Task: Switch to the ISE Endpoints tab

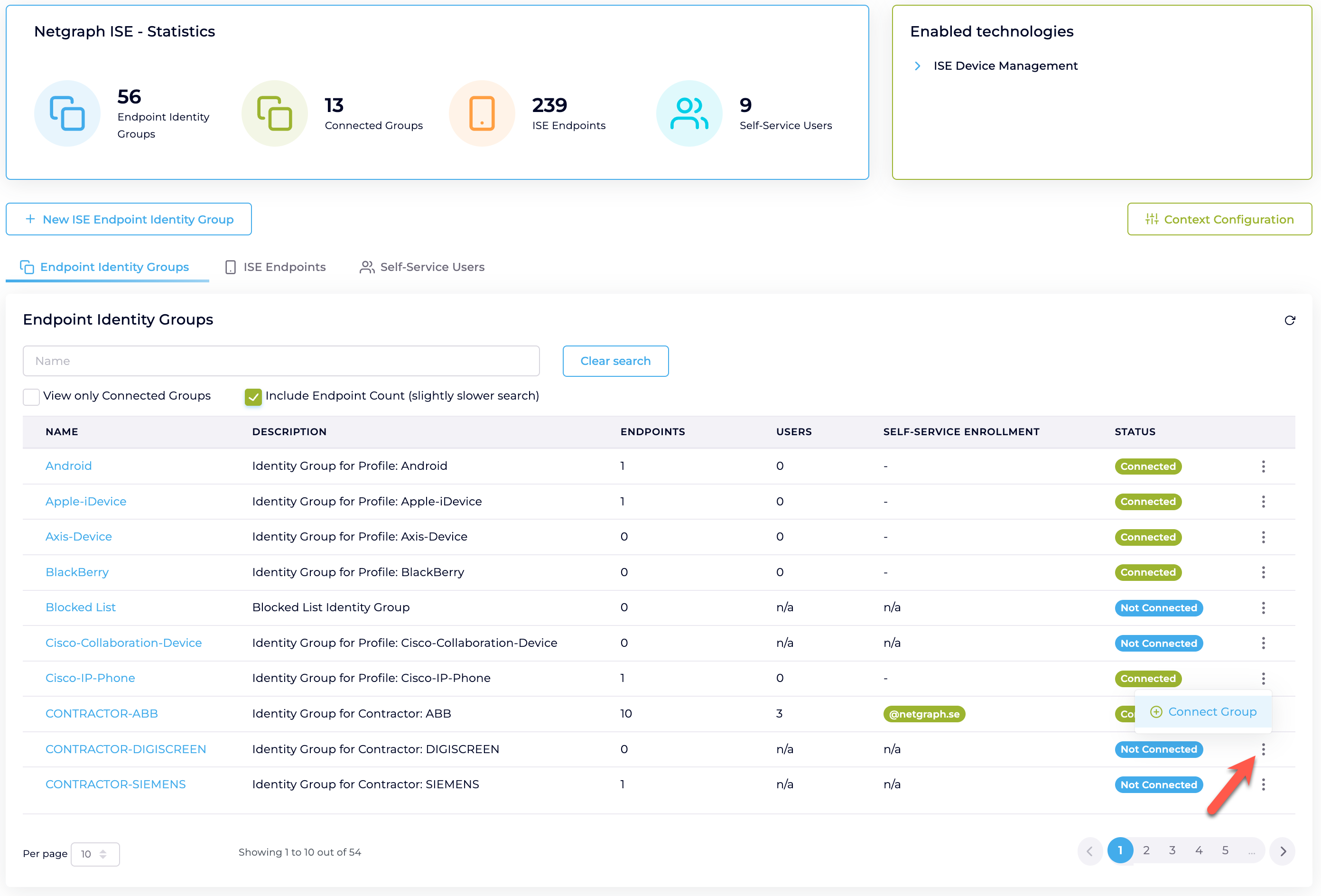Action: pyautogui.click(x=276, y=267)
